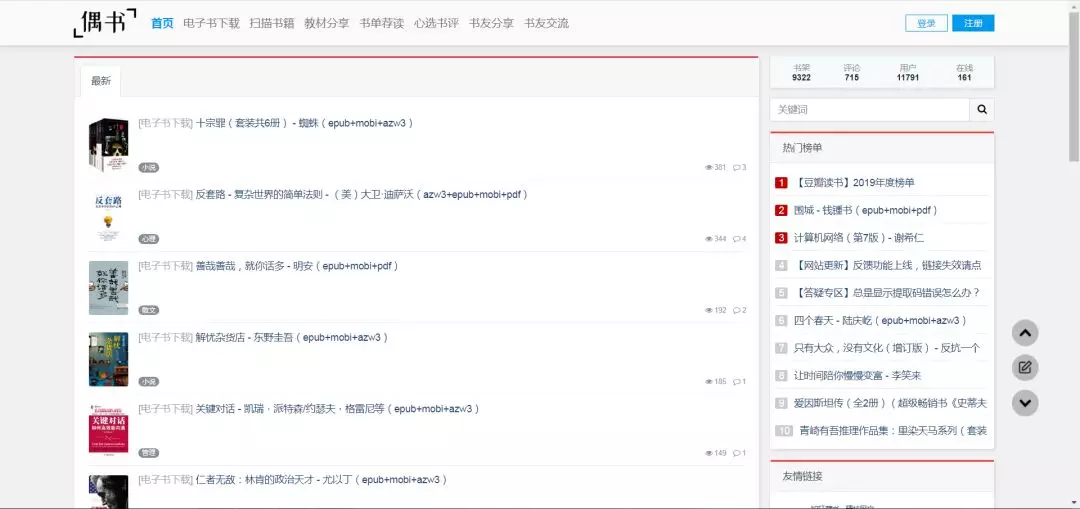Click the 偶书 site logo
Image resolution: width=1080 pixels, height=509 pixels.
(x=105, y=23)
